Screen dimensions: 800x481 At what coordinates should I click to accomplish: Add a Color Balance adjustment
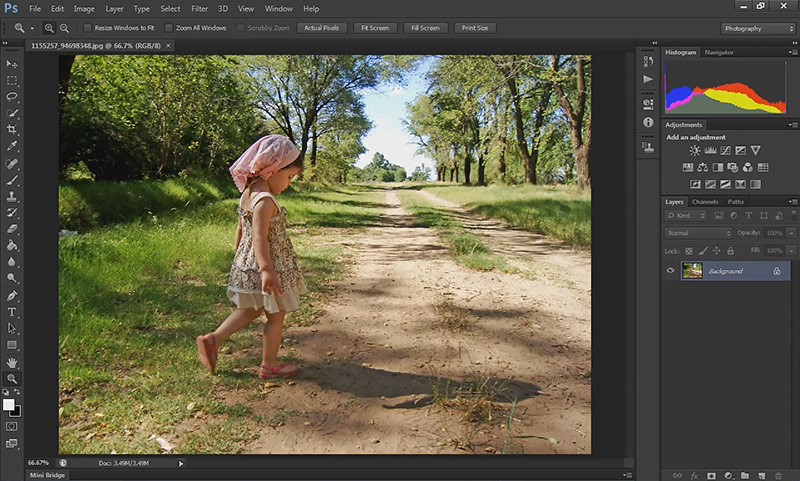click(x=703, y=167)
